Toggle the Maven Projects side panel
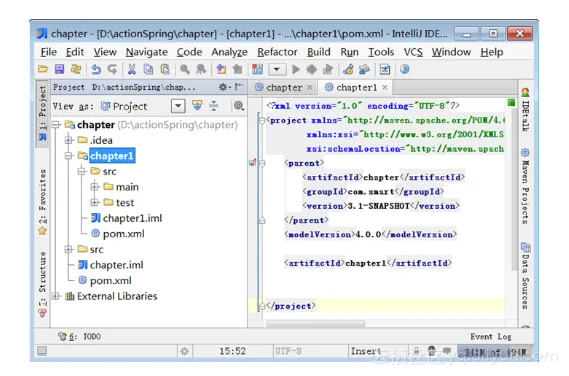The height and width of the screenshot is (376, 569). tap(525, 187)
